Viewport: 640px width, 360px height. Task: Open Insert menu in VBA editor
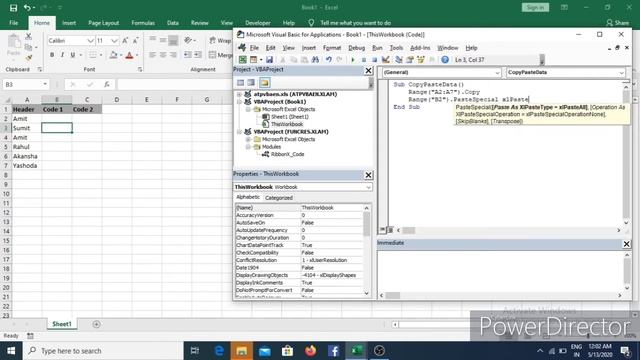coord(309,48)
